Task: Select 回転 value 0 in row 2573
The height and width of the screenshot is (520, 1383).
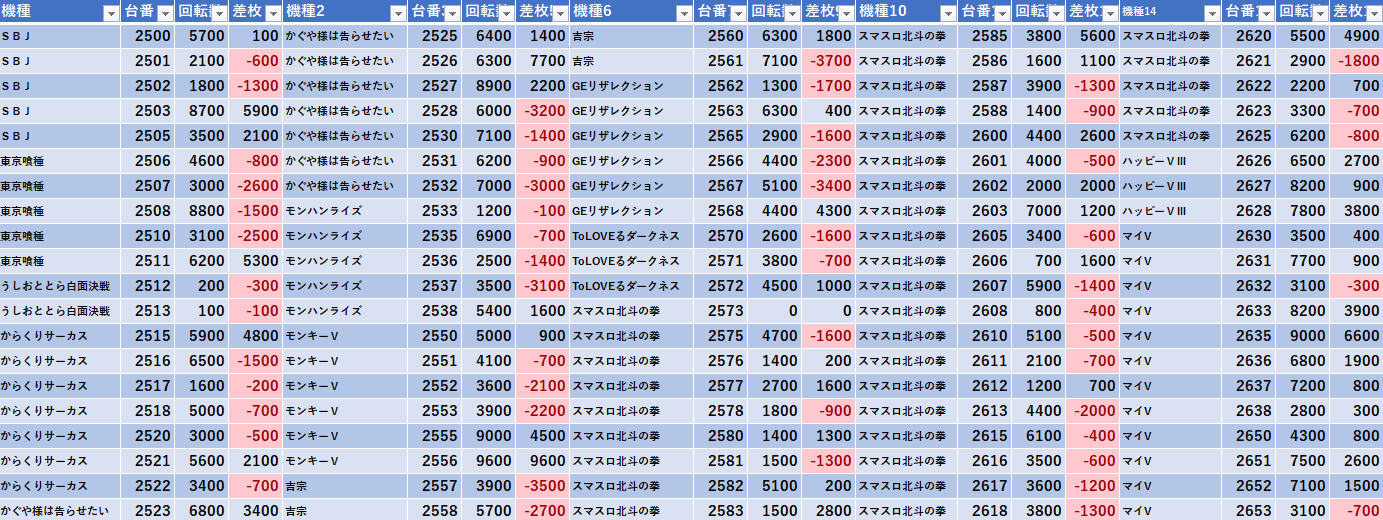Action: click(x=776, y=310)
